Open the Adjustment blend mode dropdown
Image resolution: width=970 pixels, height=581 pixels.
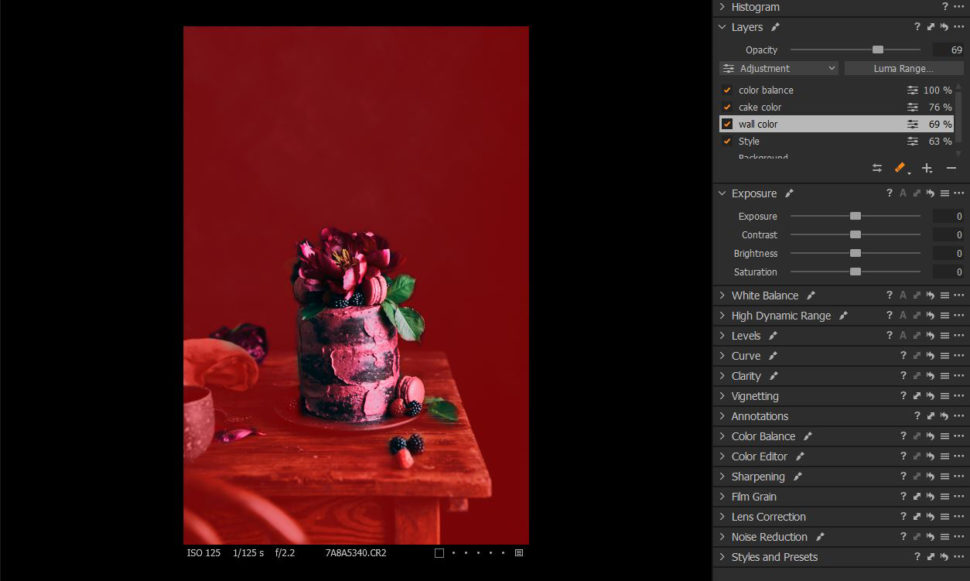(x=778, y=68)
